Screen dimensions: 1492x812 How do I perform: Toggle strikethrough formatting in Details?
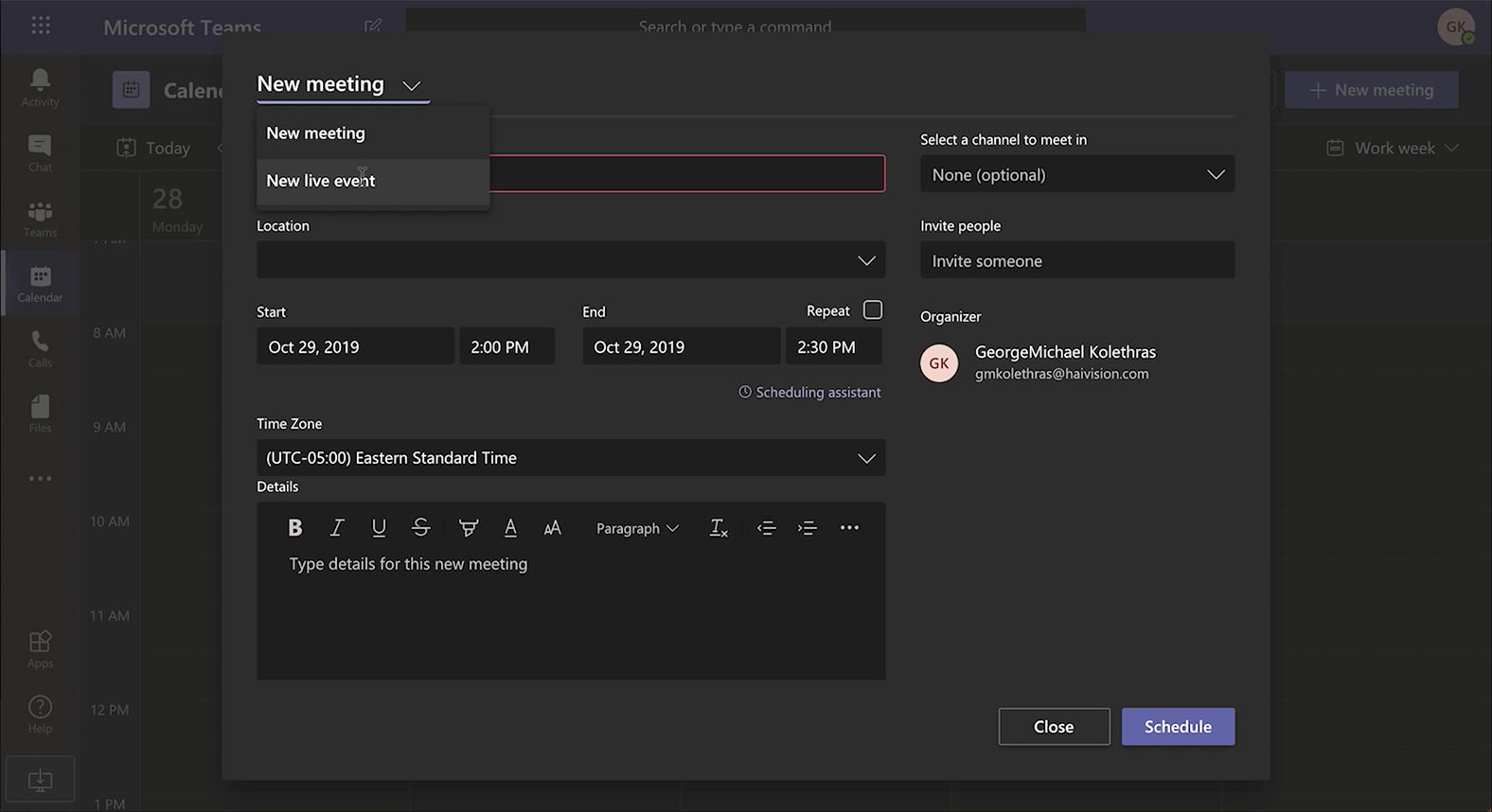tap(421, 528)
